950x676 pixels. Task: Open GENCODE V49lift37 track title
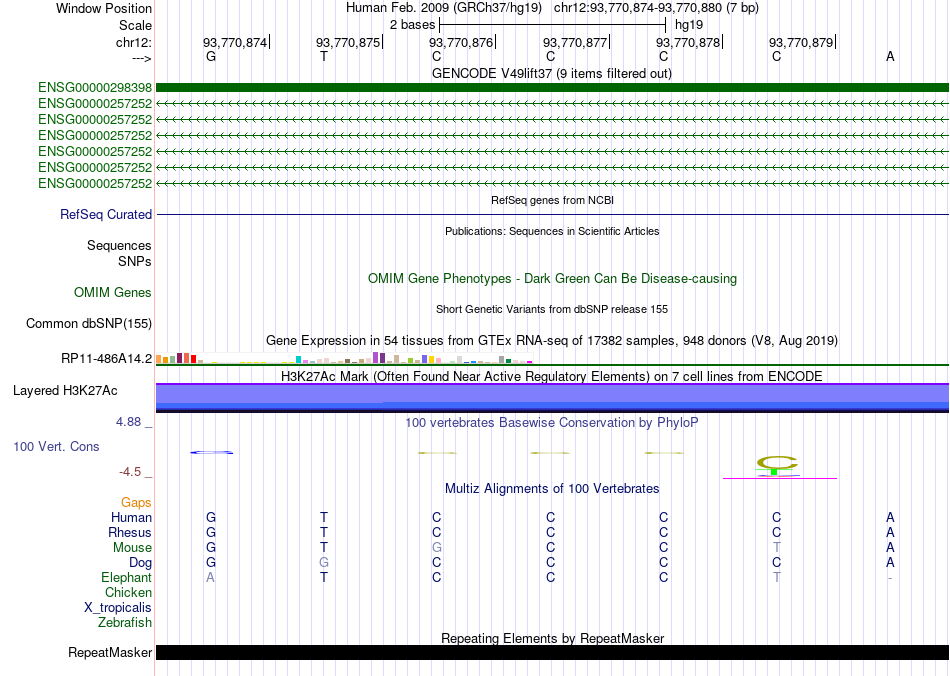pyautogui.click(x=551, y=73)
